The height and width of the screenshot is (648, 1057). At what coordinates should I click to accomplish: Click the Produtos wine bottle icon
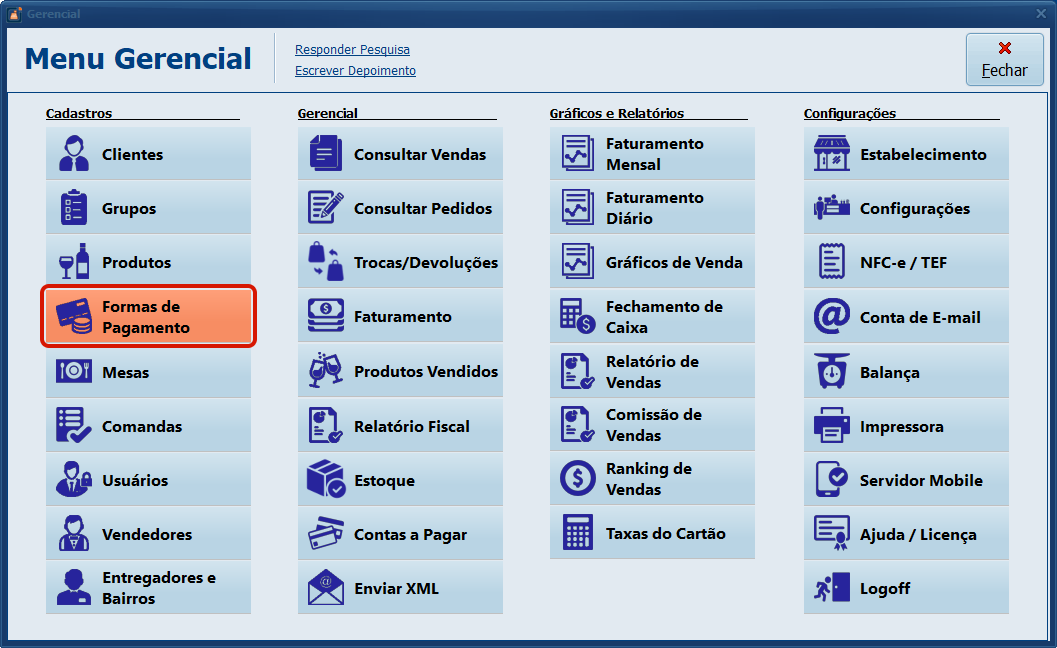pyautogui.click(x=74, y=262)
